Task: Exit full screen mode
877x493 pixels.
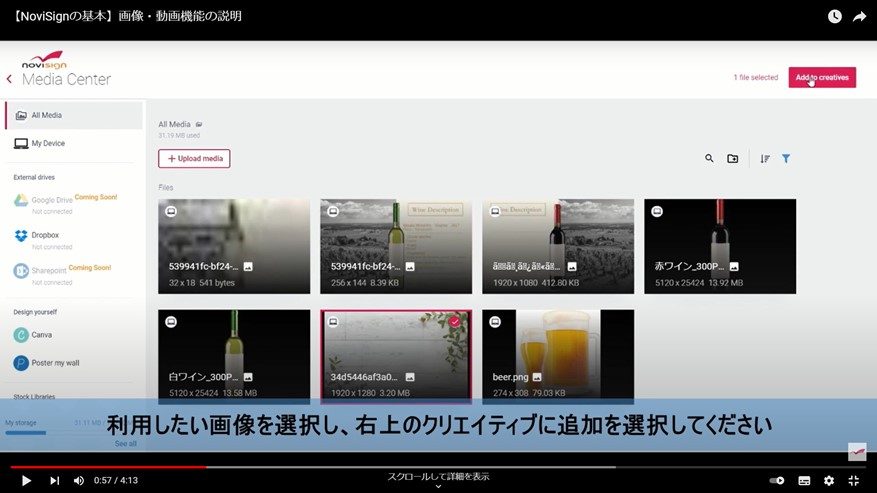Action: click(x=854, y=480)
